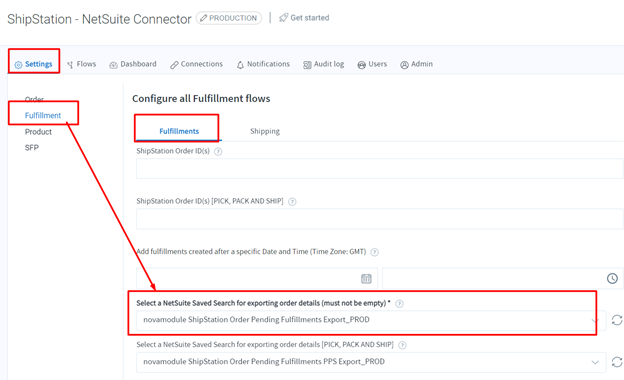The width and height of the screenshot is (624, 380).
Task: Click the date input field
Action: coord(256,279)
